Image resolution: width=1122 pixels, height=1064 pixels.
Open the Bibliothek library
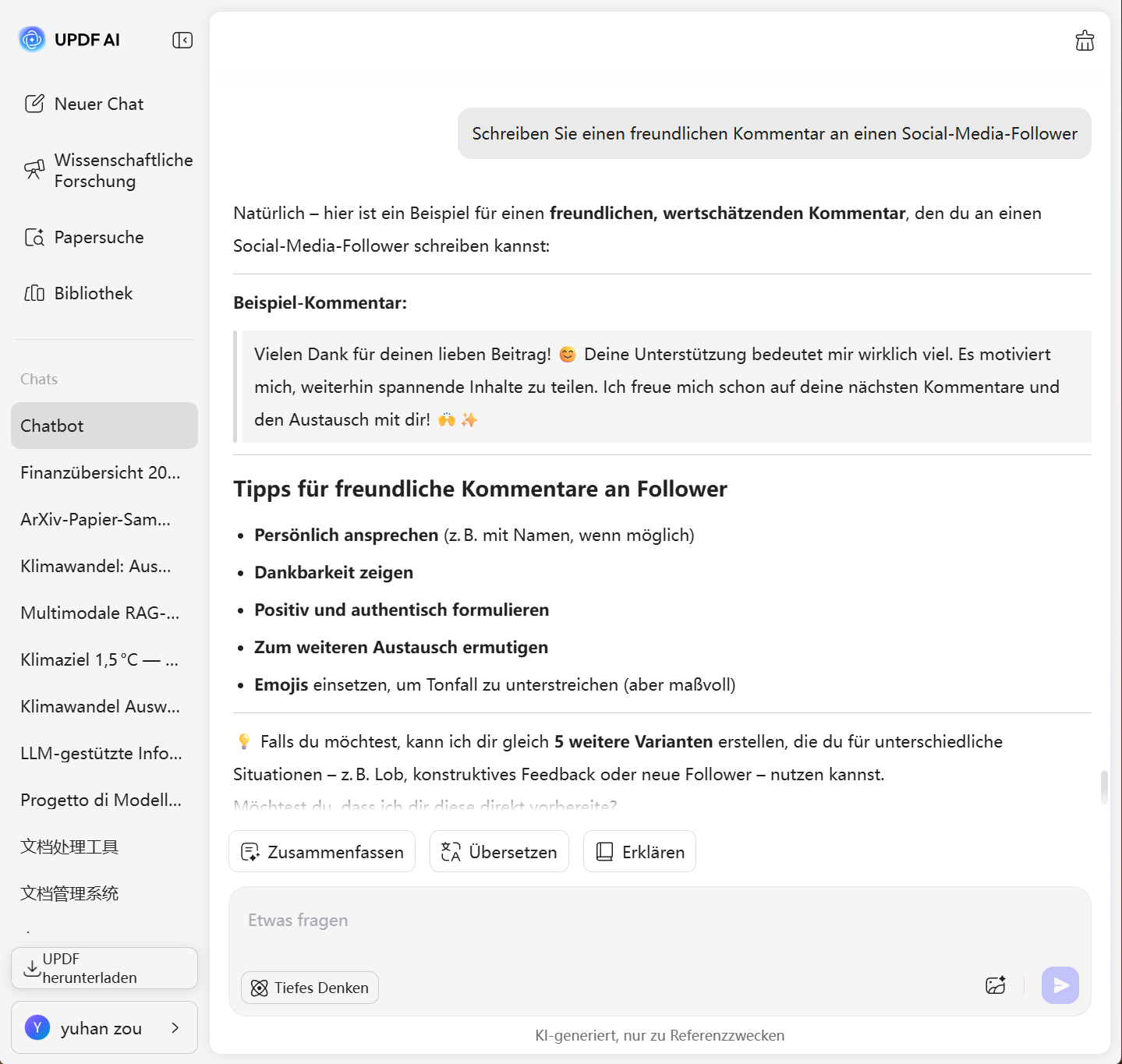point(79,293)
